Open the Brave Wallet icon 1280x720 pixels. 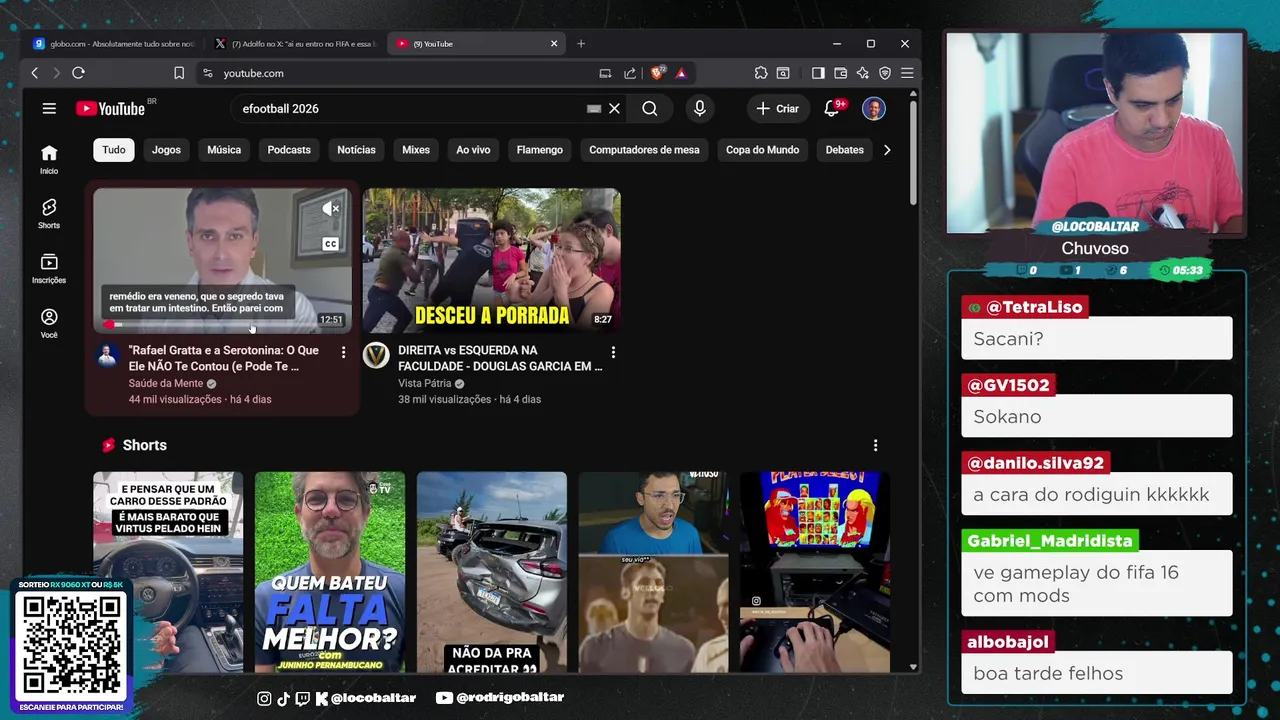[x=840, y=73]
